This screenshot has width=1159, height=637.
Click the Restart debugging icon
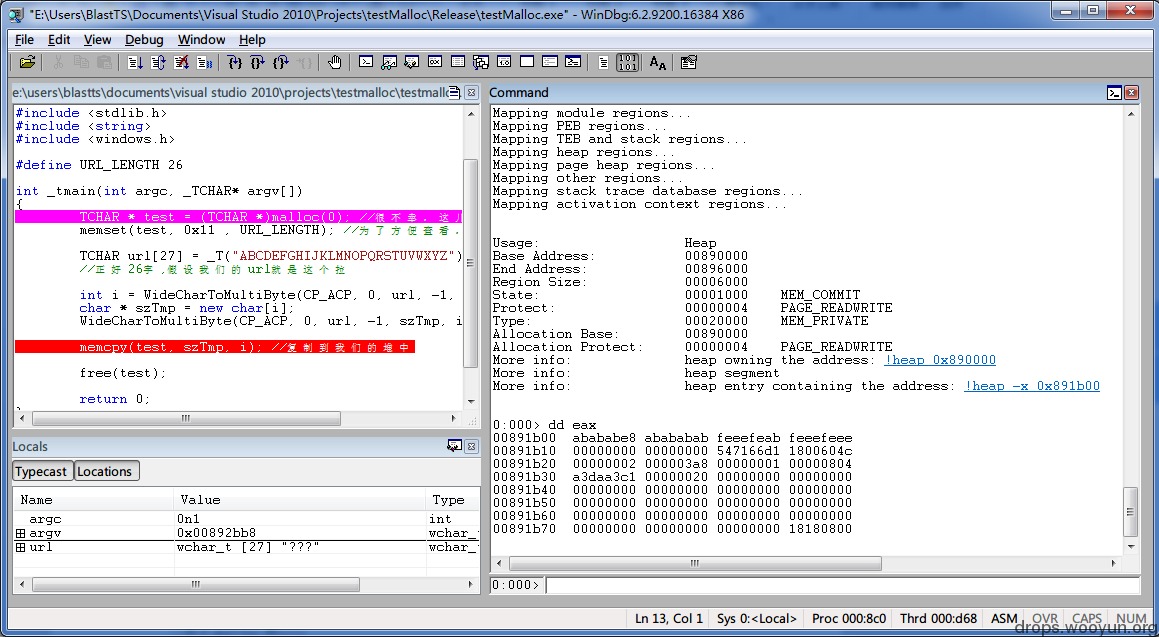point(158,63)
